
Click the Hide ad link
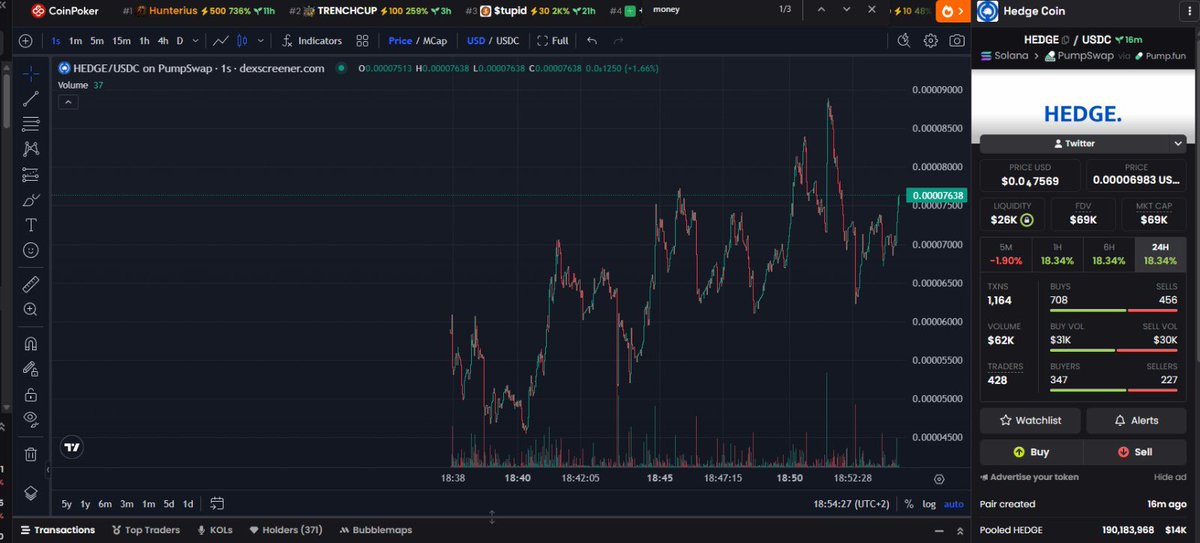coord(1169,477)
